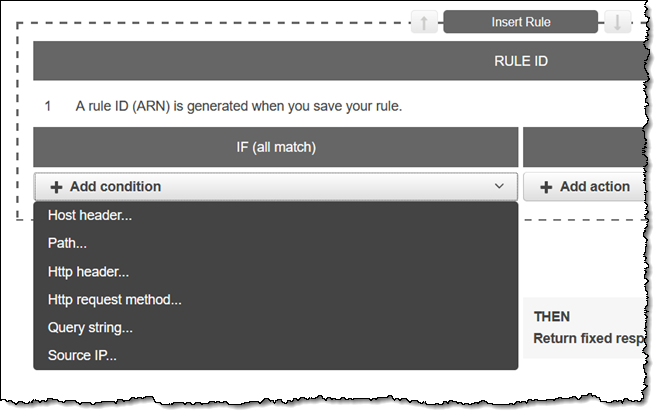Choose Host header... from the condition list
Image resolution: width=660 pixels, height=415 pixels.
click(90, 216)
